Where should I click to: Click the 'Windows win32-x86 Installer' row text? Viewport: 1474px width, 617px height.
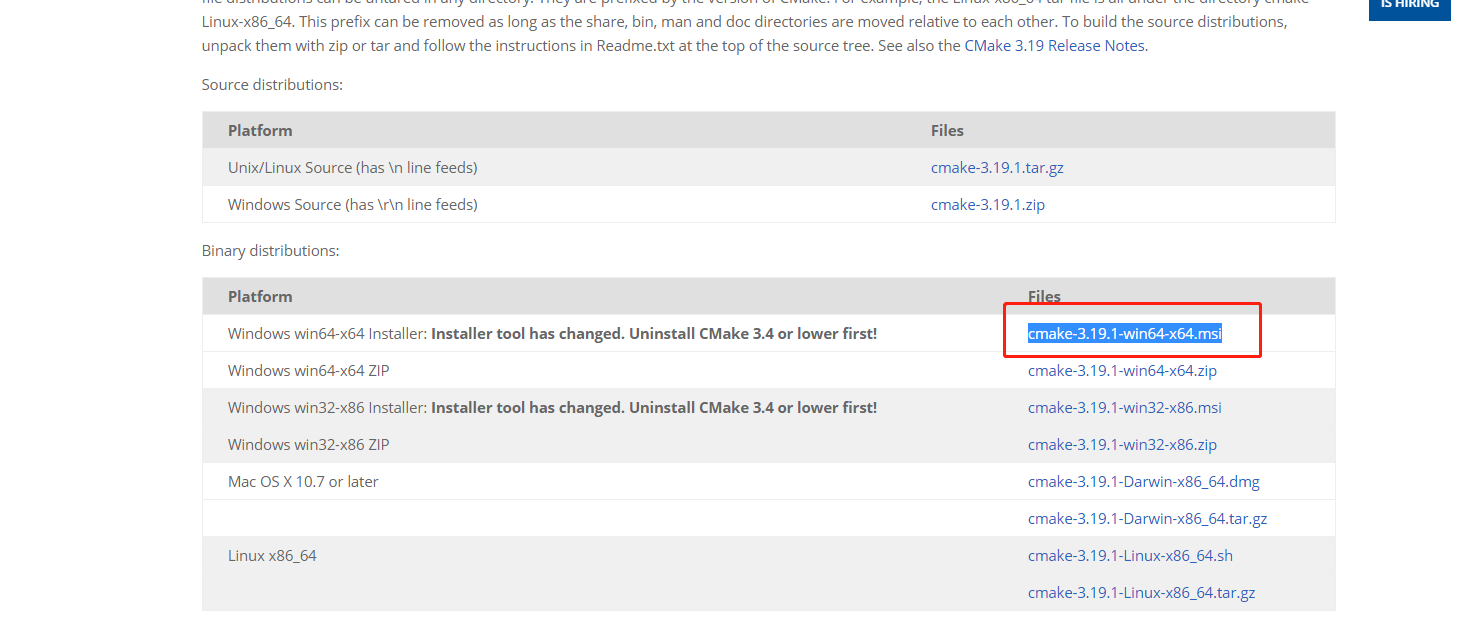(x=552, y=408)
